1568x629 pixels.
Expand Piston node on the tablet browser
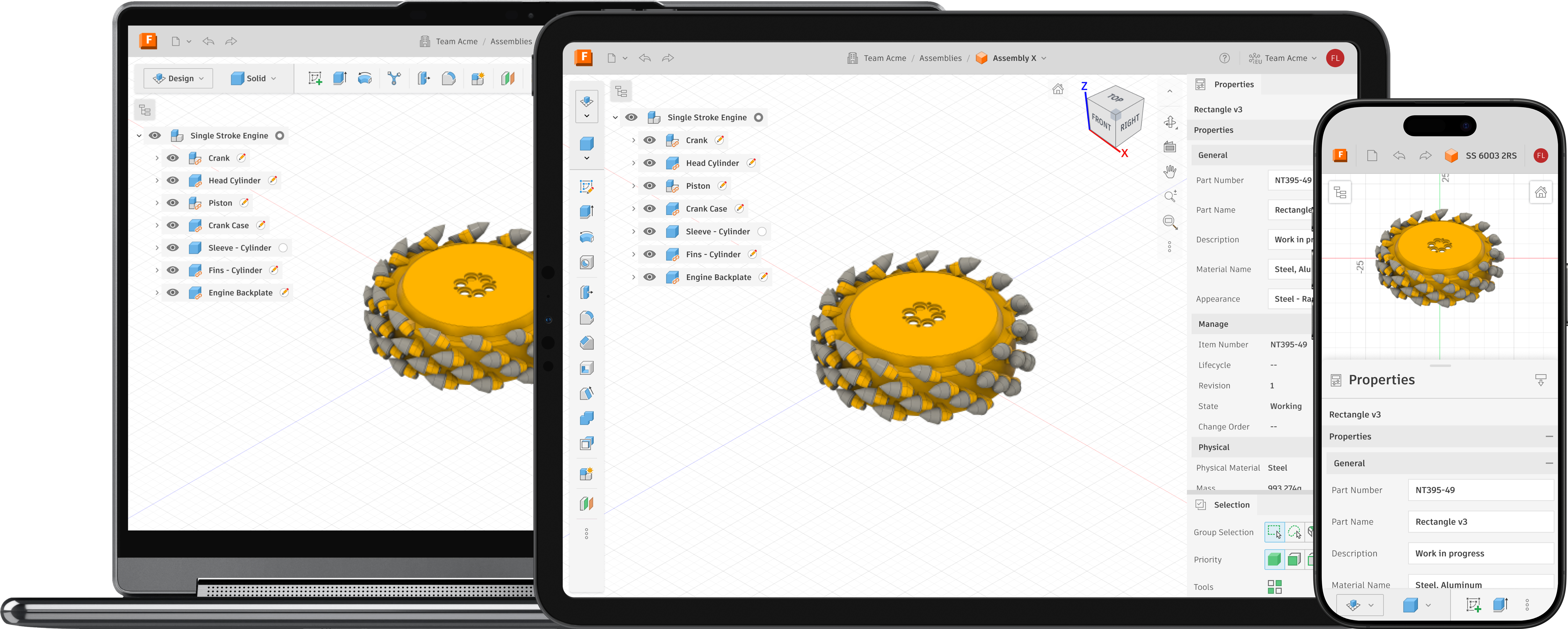[x=633, y=186]
